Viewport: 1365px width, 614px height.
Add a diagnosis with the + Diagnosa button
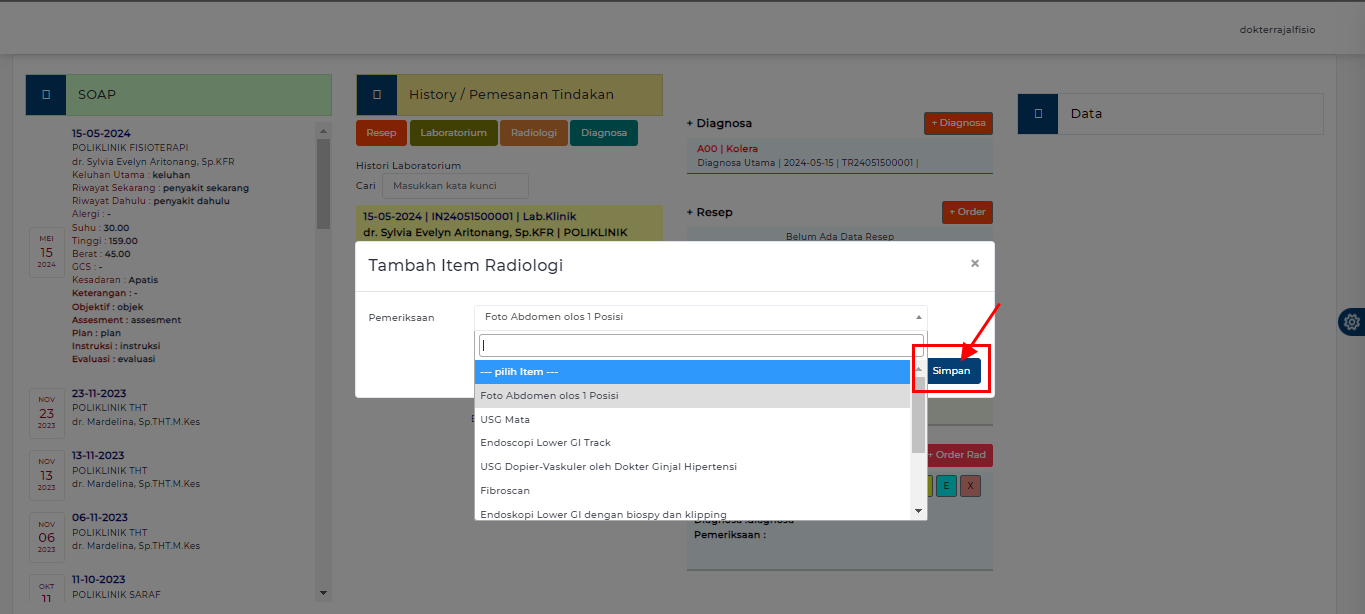[957, 123]
